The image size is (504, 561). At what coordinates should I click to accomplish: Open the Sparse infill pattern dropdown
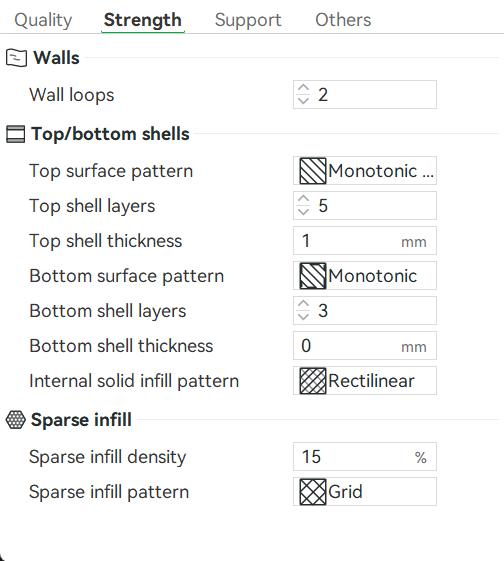pos(365,492)
